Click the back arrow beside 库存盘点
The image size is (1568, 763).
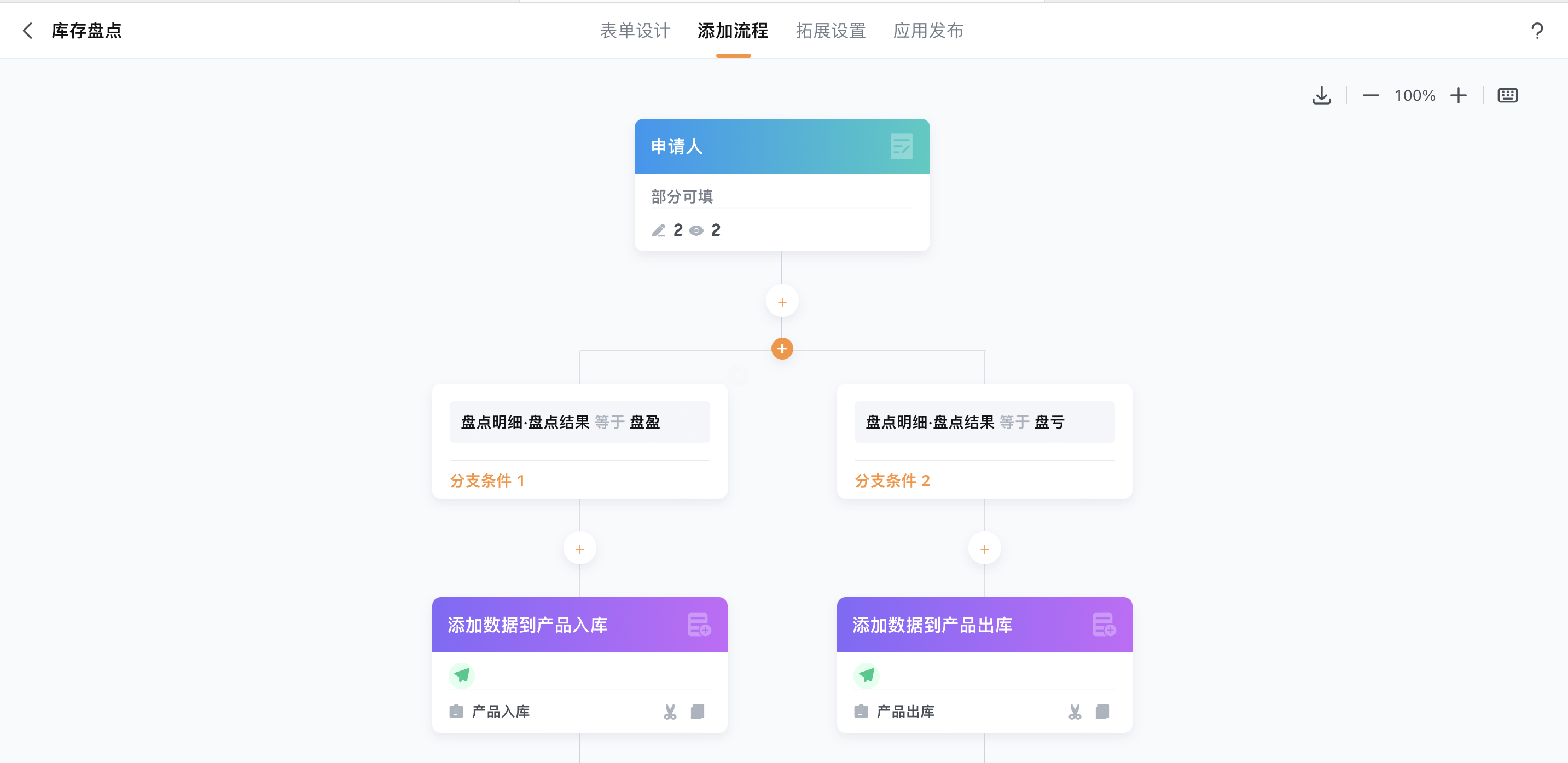27,31
